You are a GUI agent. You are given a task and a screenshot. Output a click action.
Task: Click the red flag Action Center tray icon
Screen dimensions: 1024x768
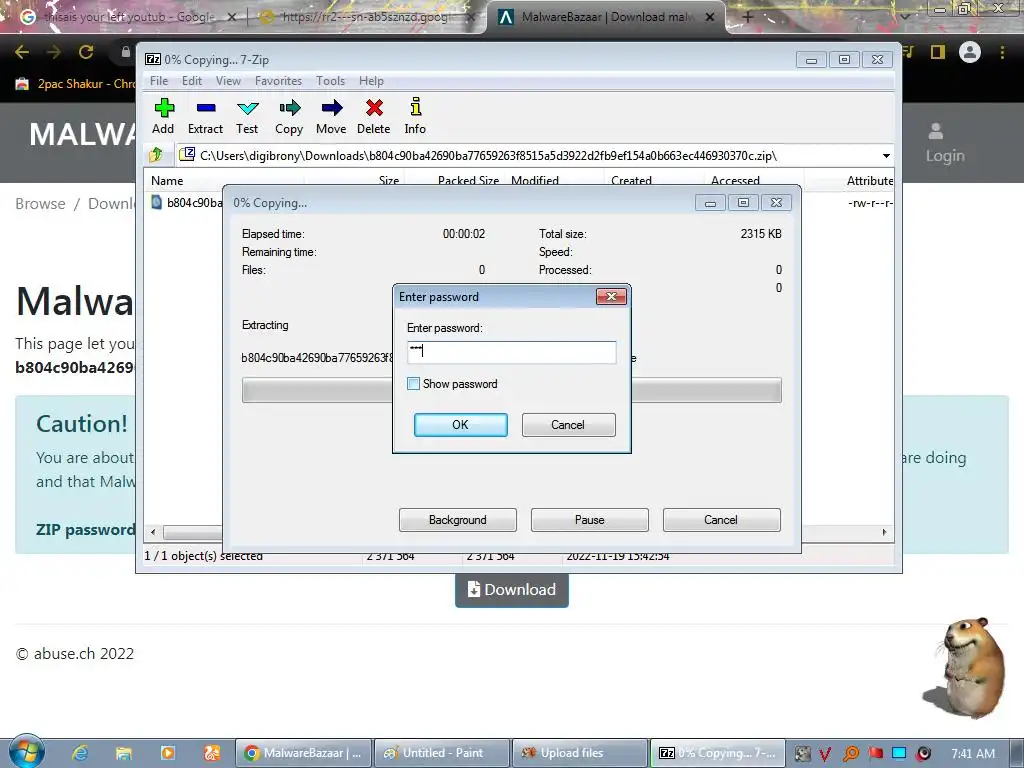[875, 754]
